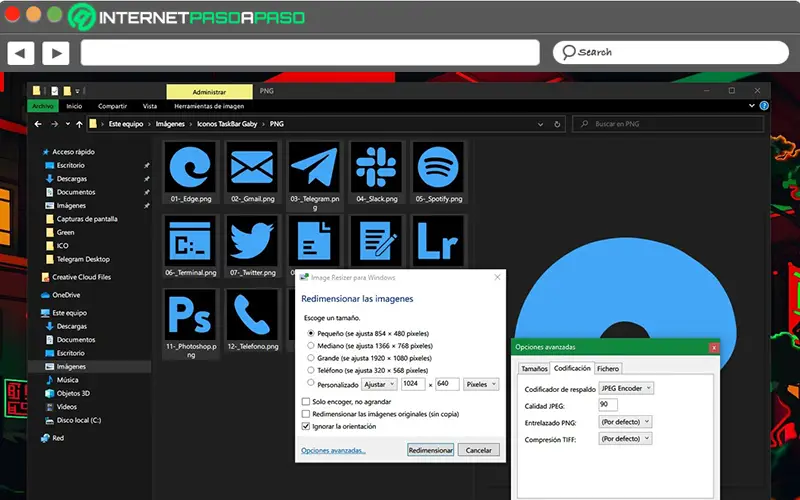The height and width of the screenshot is (500, 800).
Task: Switch to the Fichero tab
Action: pyautogui.click(x=608, y=368)
